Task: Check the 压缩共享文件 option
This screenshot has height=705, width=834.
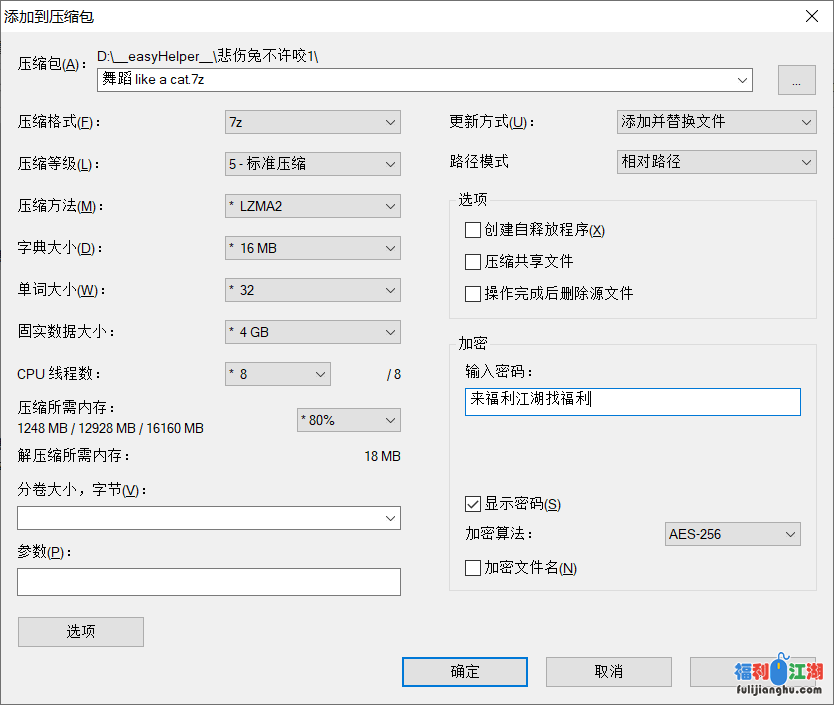Action: 473,262
